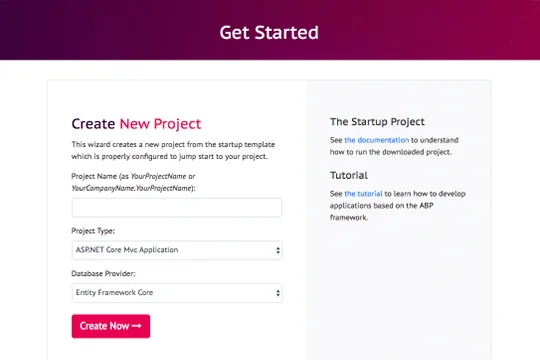This screenshot has height=360, width=540.
Task: Open the Database Provider dropdown
Action: click(177, 293)
